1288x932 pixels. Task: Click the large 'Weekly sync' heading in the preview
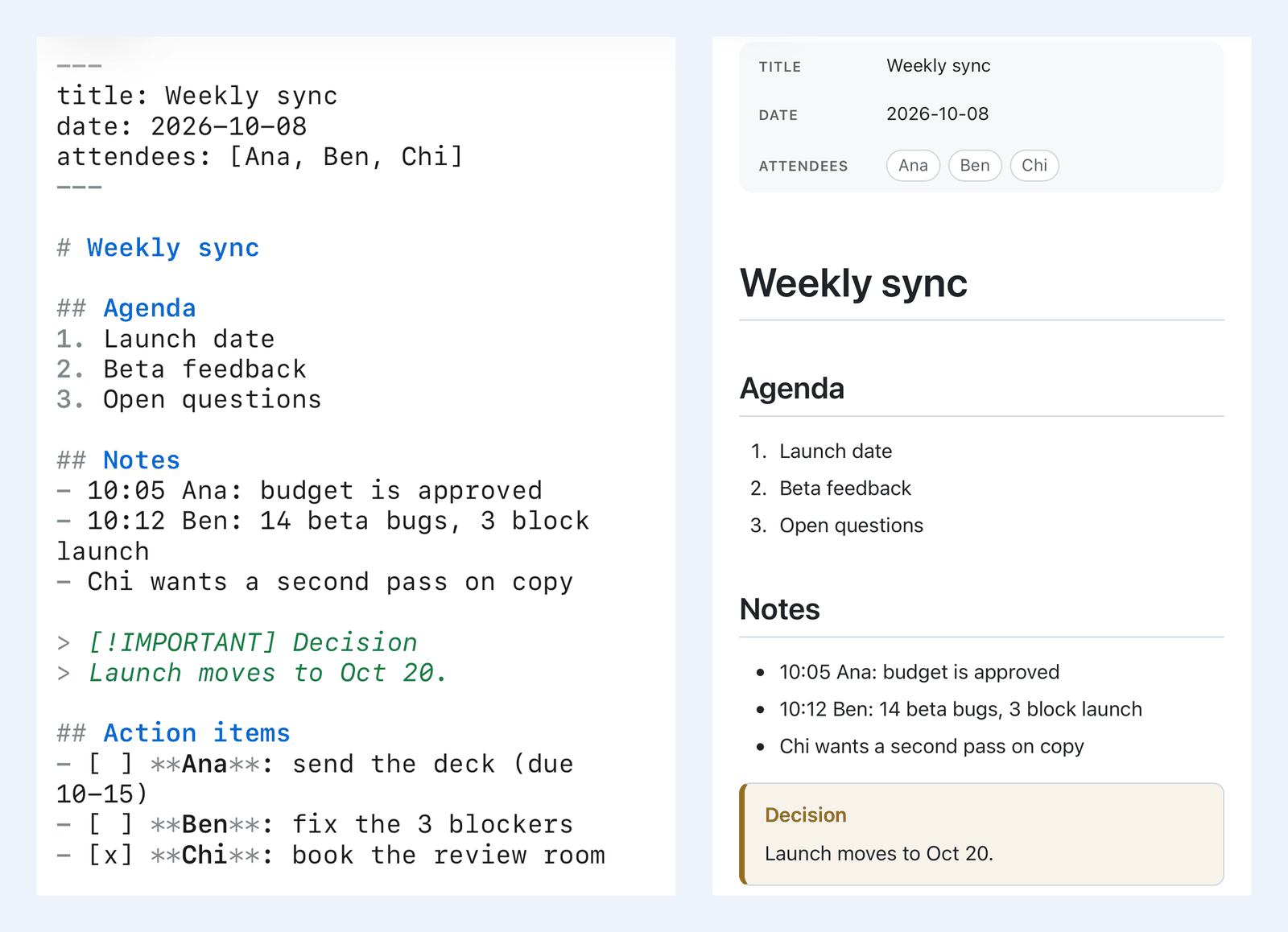pos(853,283)
